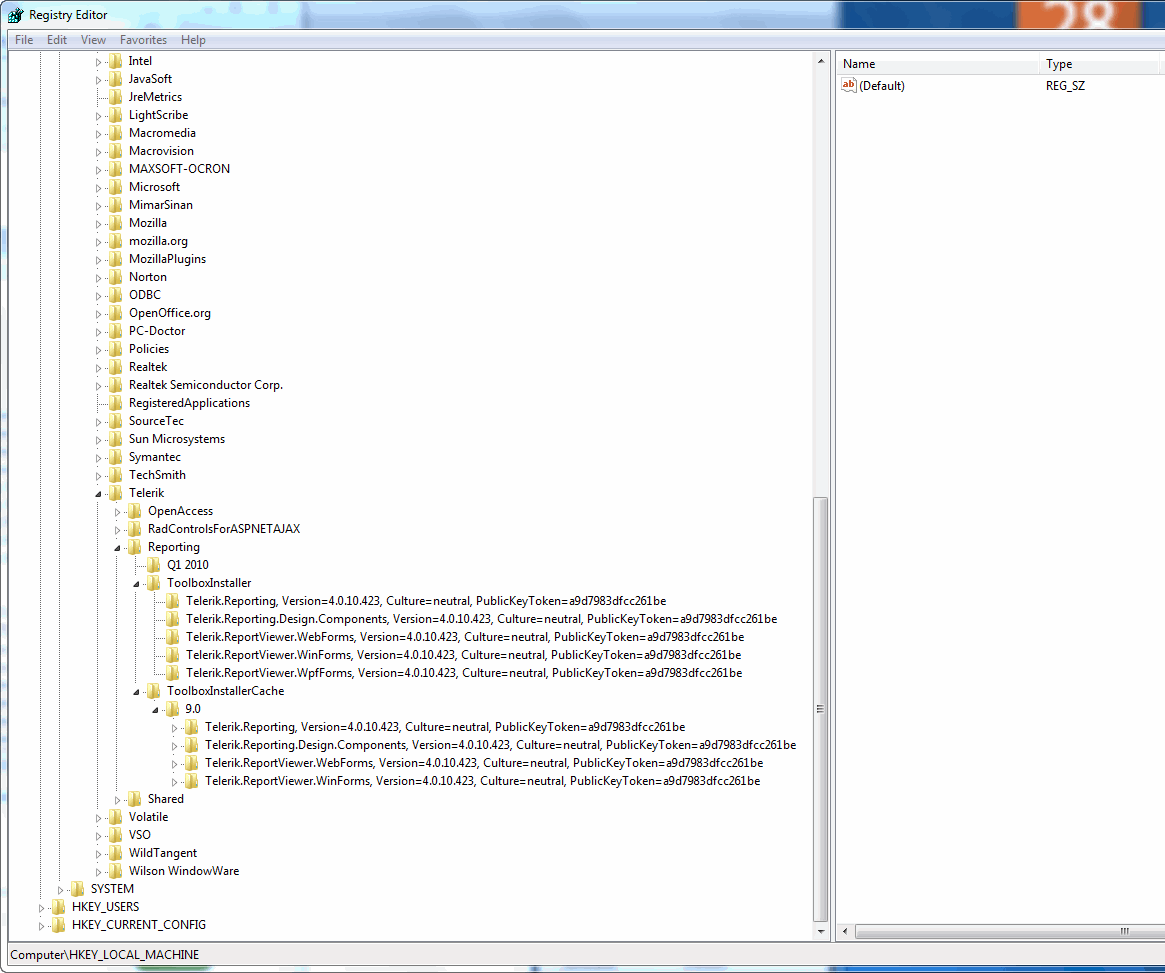Select the PC-Doctor key

coord(157,331)
